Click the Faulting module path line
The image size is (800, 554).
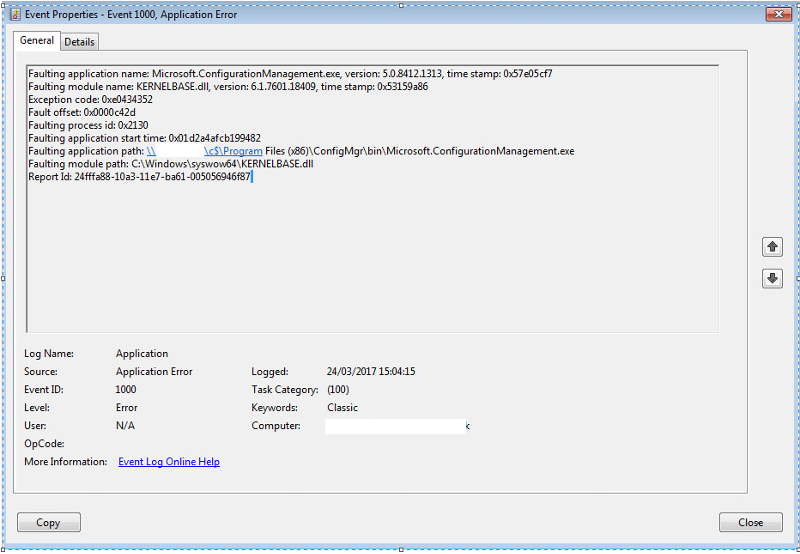click(171, 164)
